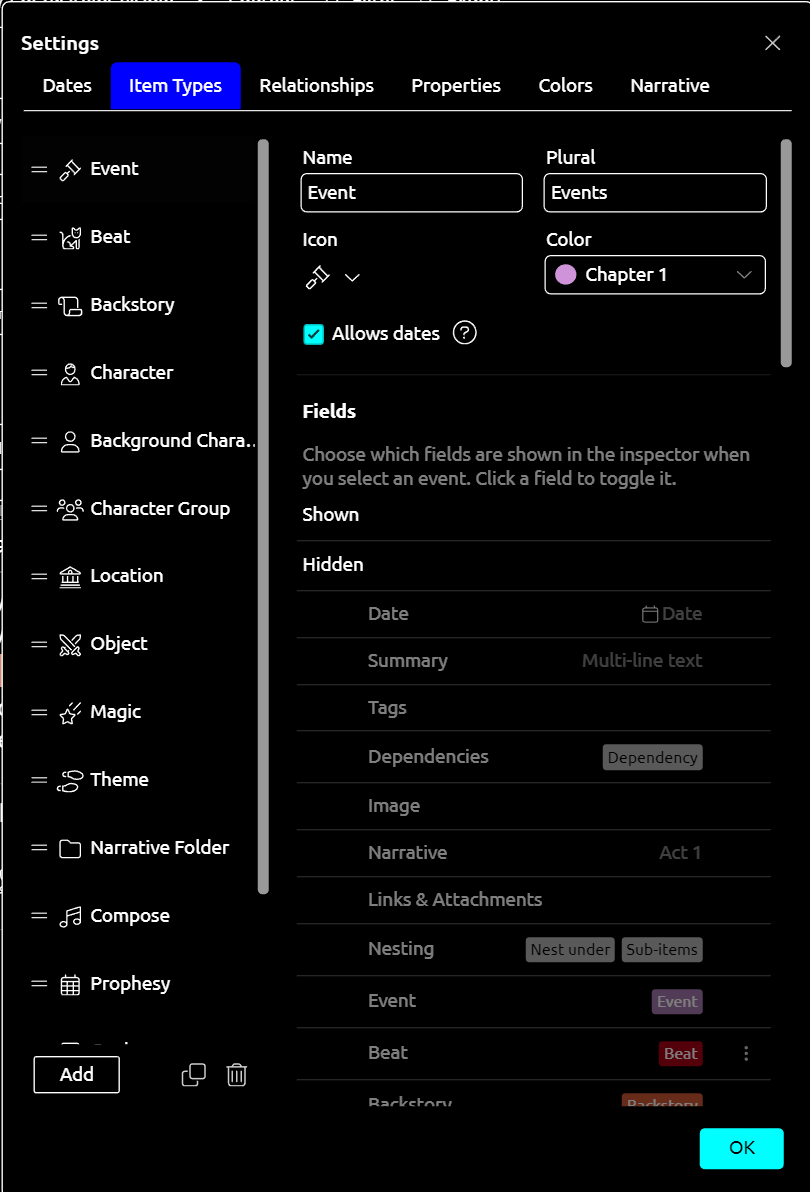This screenshot has width=810, height=1192.
Task: Select the Object crossed swords icon
Action: 70,644
